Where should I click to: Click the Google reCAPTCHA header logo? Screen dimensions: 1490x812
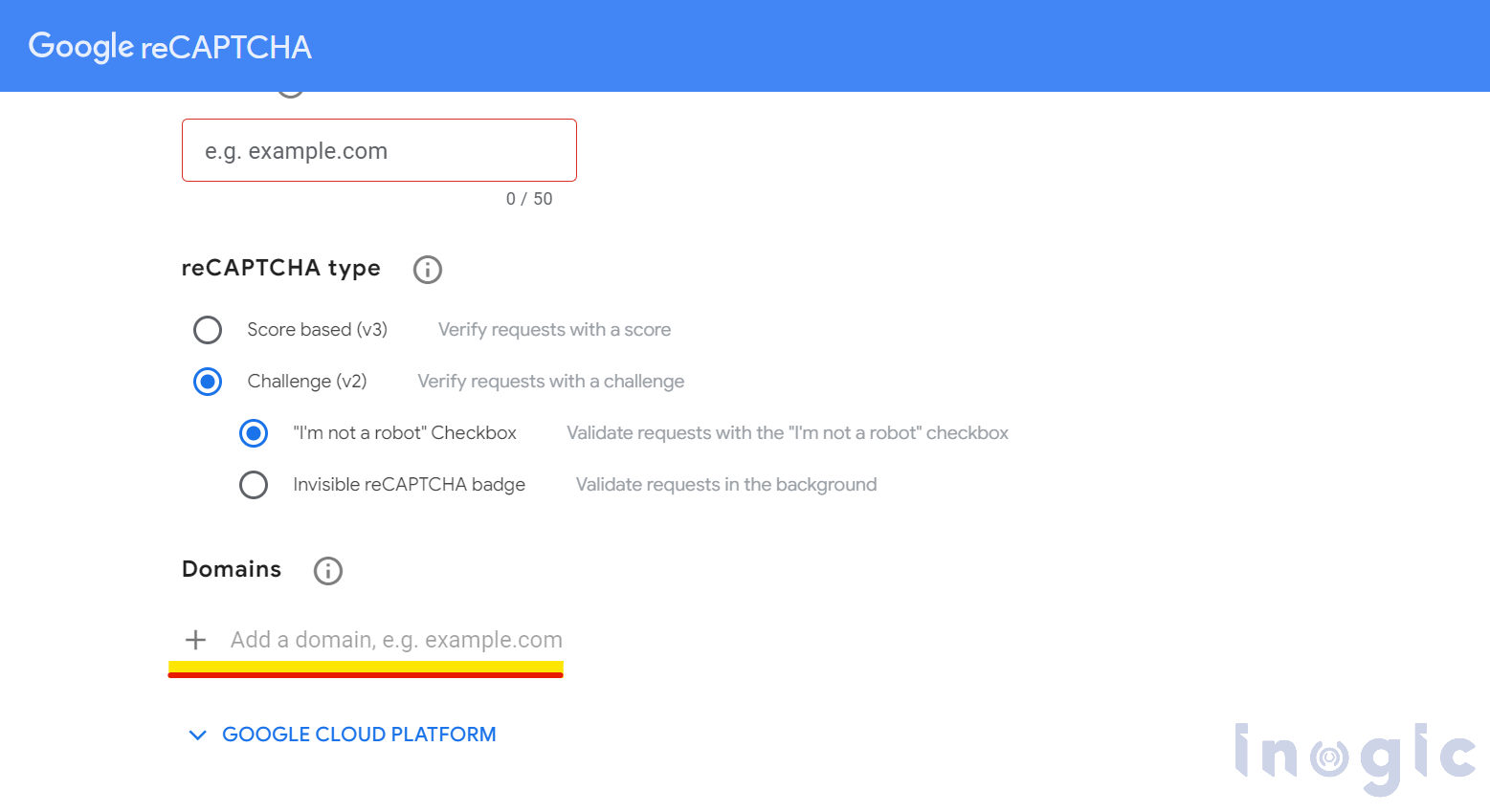tap(169, 46)
